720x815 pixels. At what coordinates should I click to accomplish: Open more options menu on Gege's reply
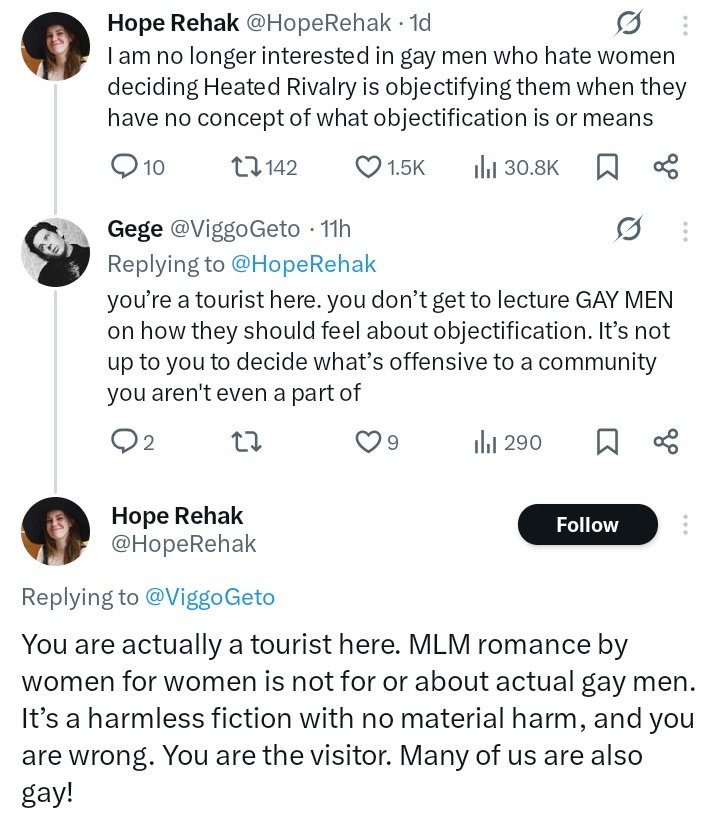(685, 231)
